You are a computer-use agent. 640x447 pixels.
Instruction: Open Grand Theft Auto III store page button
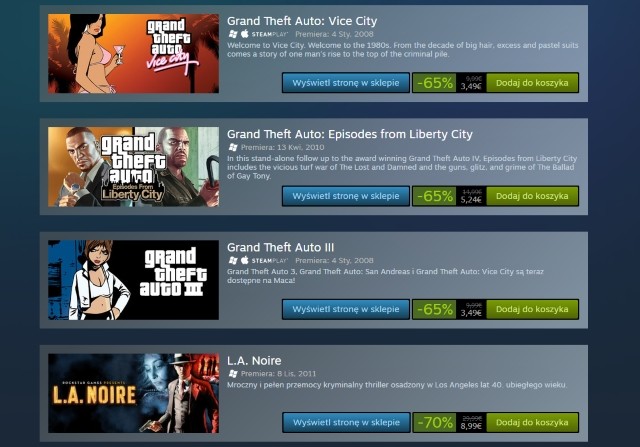346,309
